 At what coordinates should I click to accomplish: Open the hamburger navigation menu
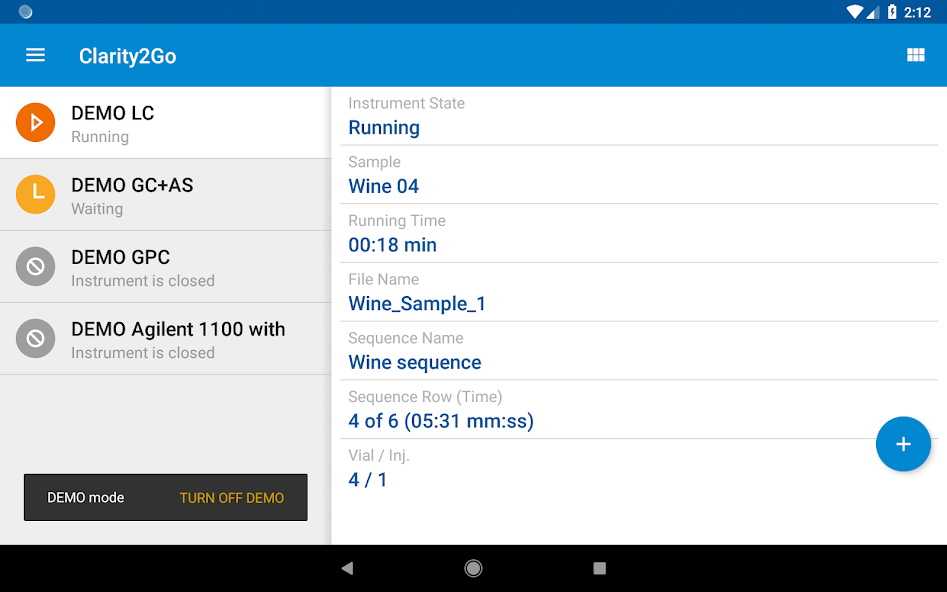coord(36,55)
